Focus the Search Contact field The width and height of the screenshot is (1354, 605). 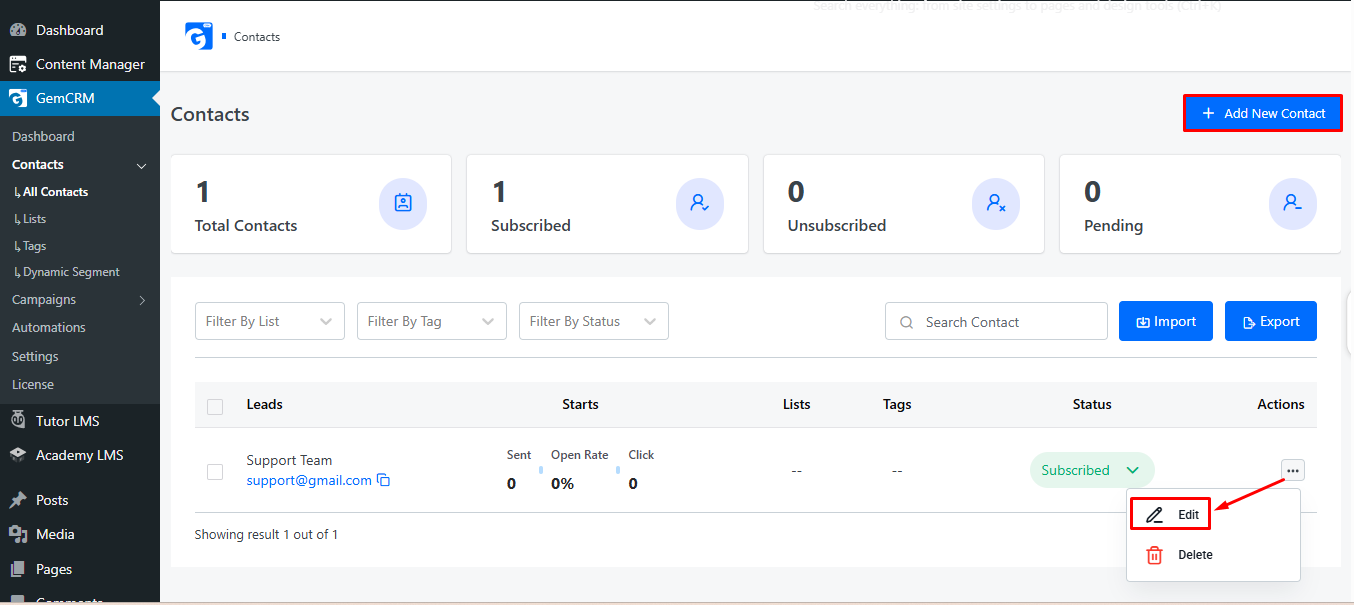(x=996, y=321)
